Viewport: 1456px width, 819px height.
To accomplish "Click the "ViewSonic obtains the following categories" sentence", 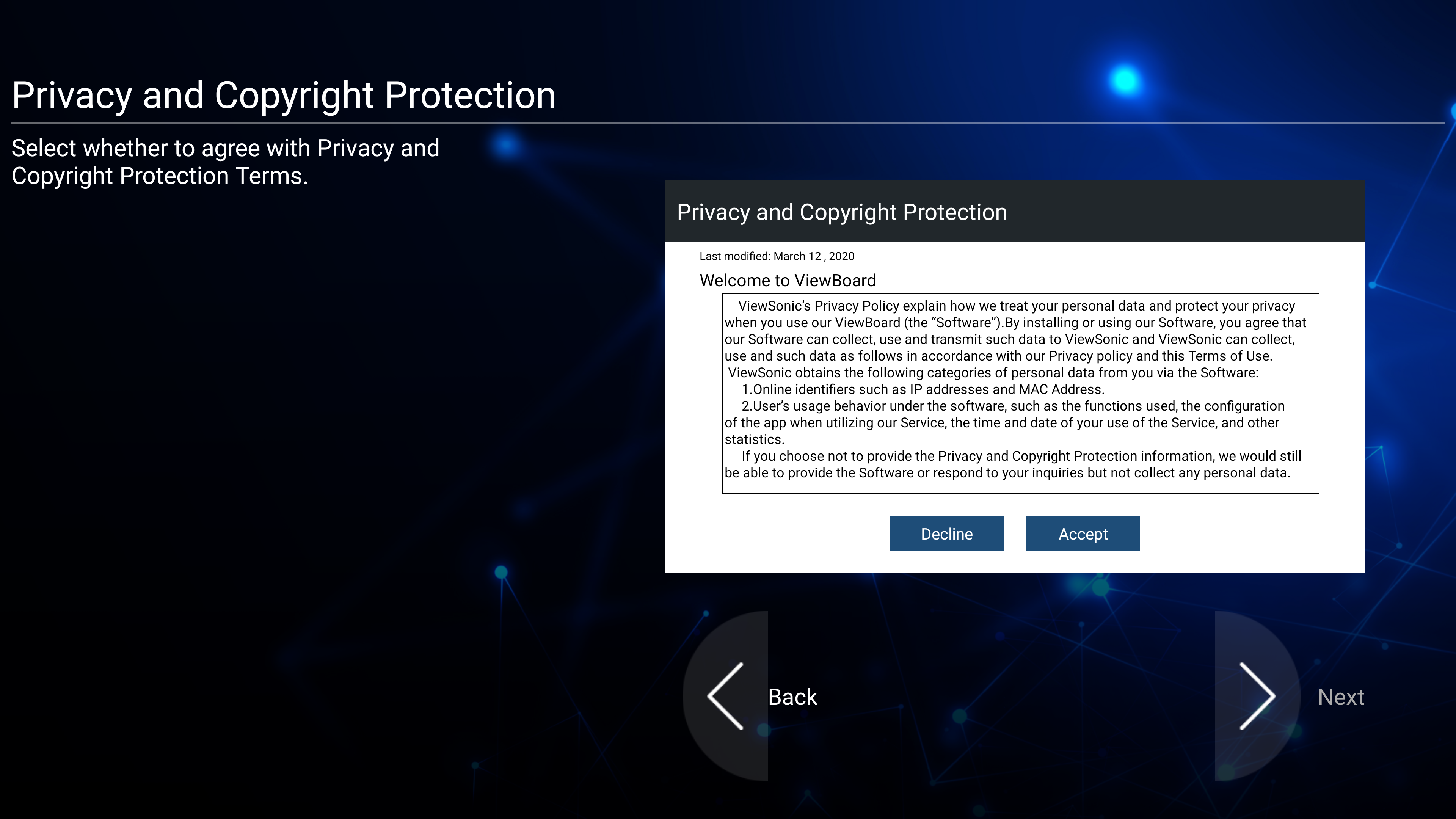I will (993, 372).
